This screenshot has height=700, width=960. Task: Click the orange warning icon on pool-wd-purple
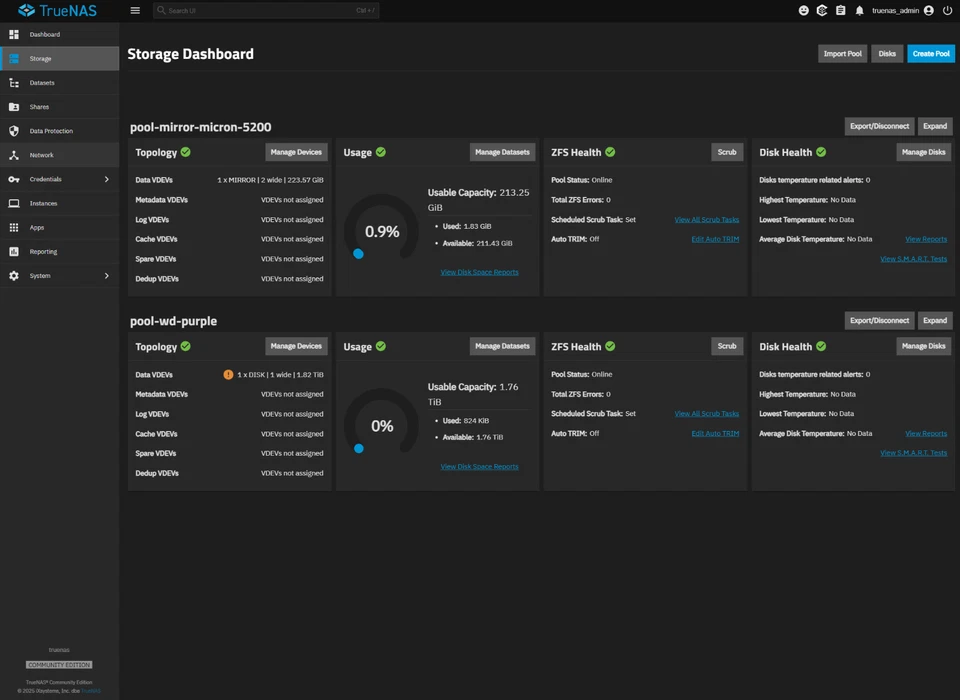tap(228, 375)
